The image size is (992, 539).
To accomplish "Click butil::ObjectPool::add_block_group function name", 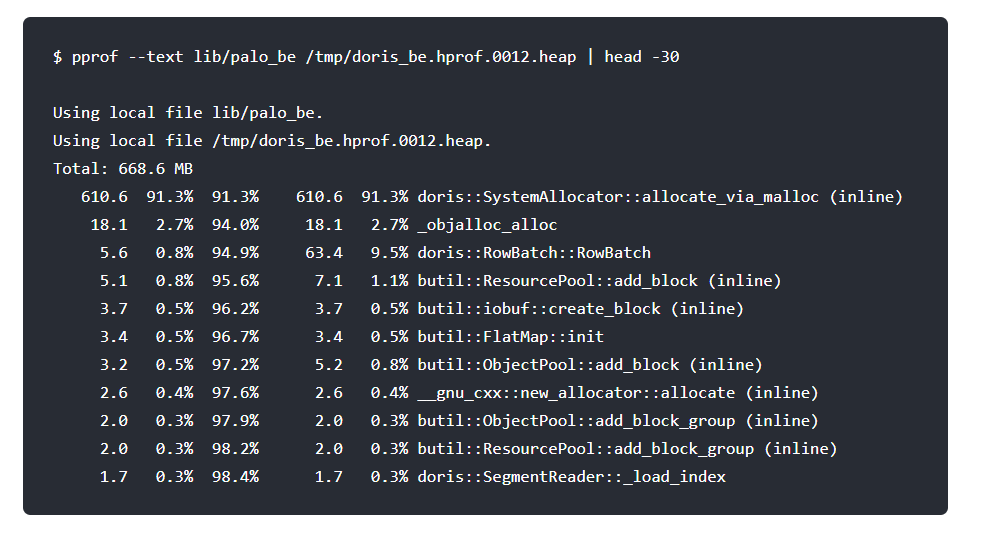I will pos(576,421).
